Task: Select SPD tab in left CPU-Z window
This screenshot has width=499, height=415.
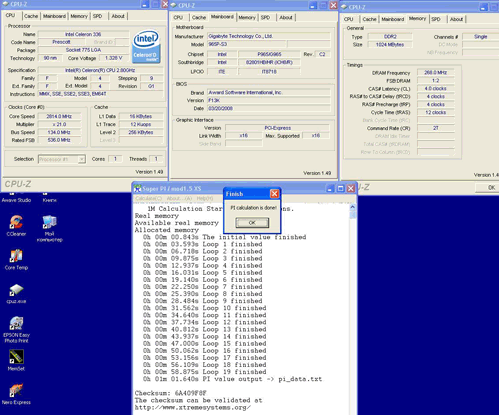Action: 97,16
